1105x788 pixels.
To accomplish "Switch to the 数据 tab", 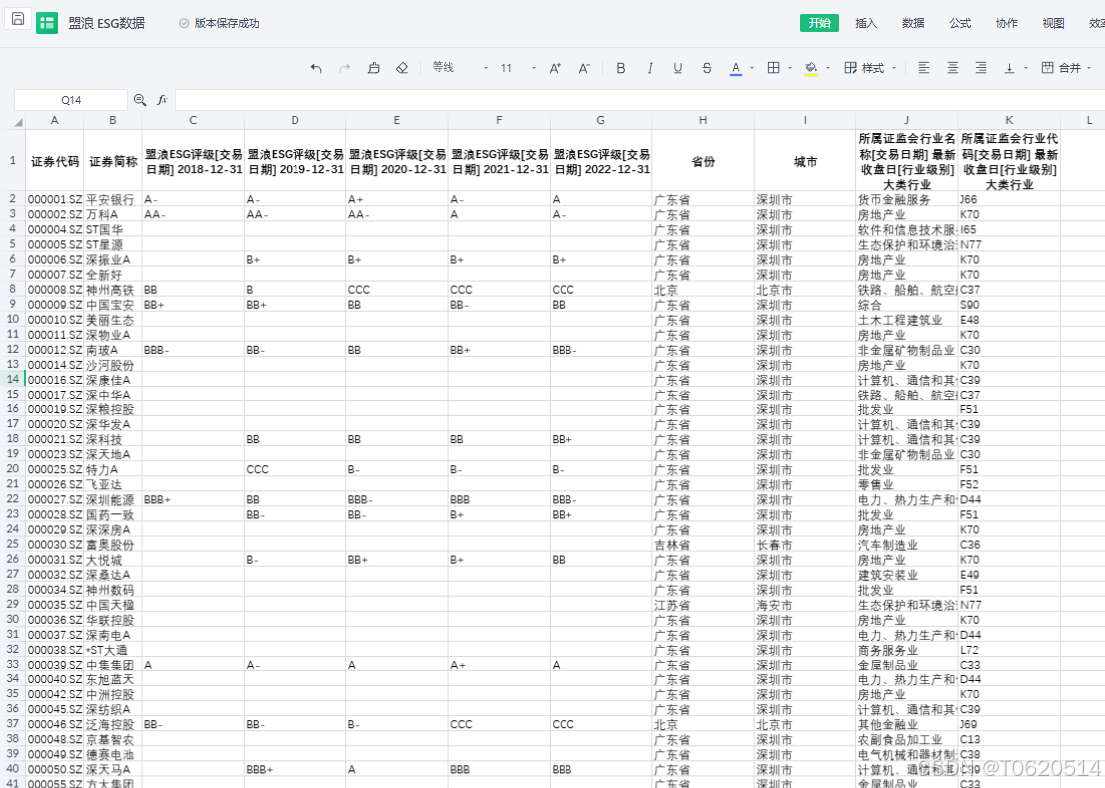I will point(913,23).
